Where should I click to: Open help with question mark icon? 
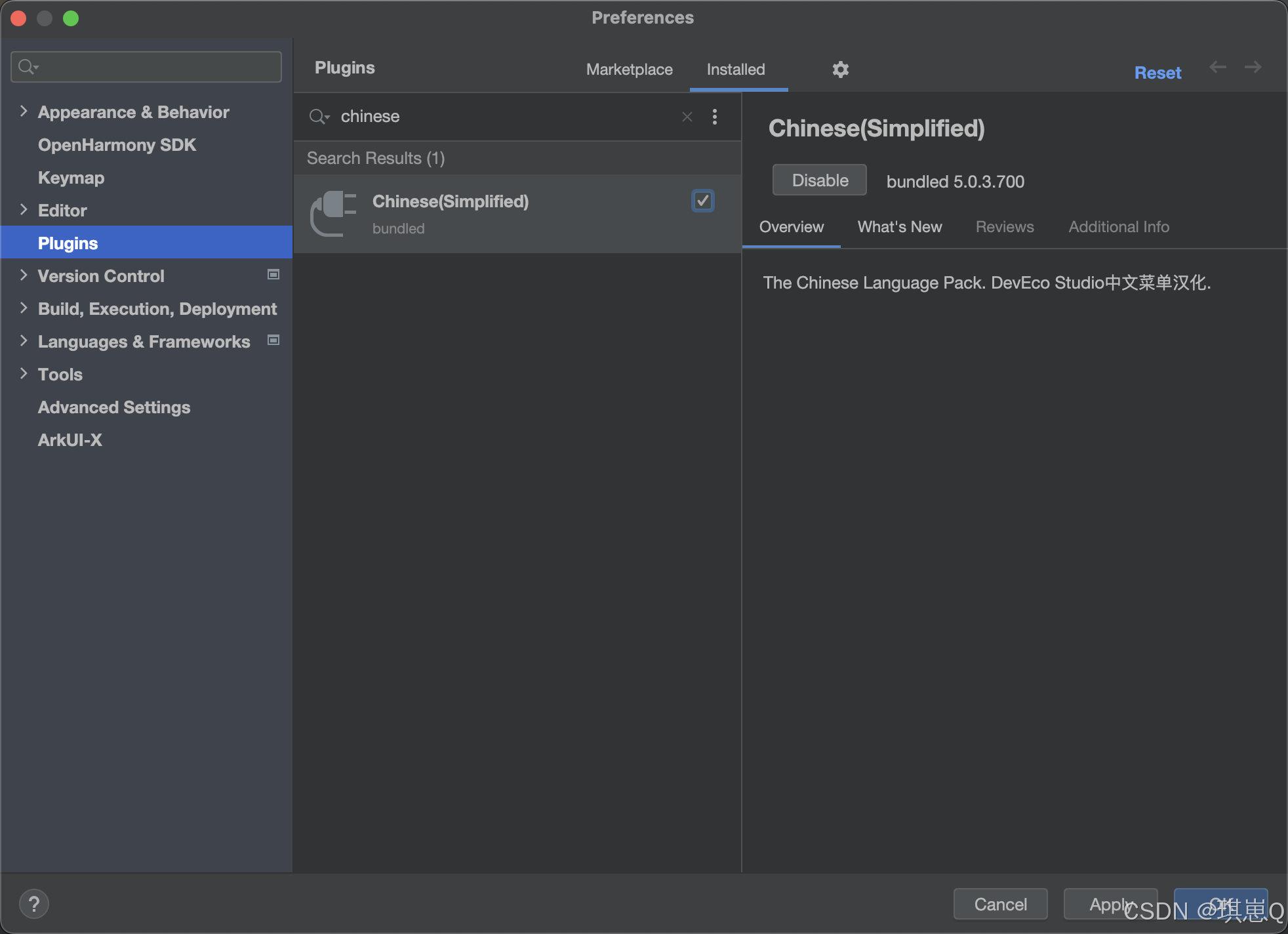pyautogui.click(x=34, y=904)
